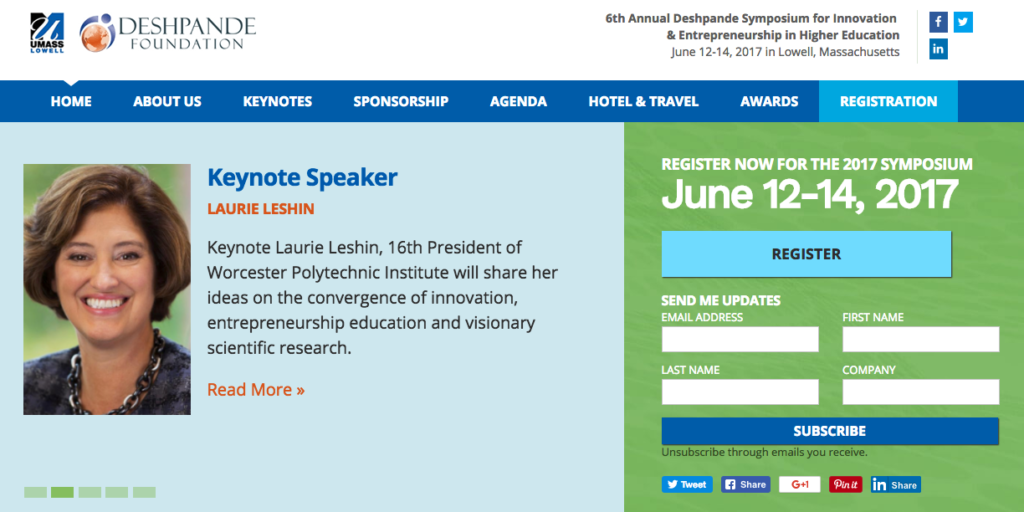Click the UMass Lowell logo
The image size is (1024, 512).
pos(47,33)
